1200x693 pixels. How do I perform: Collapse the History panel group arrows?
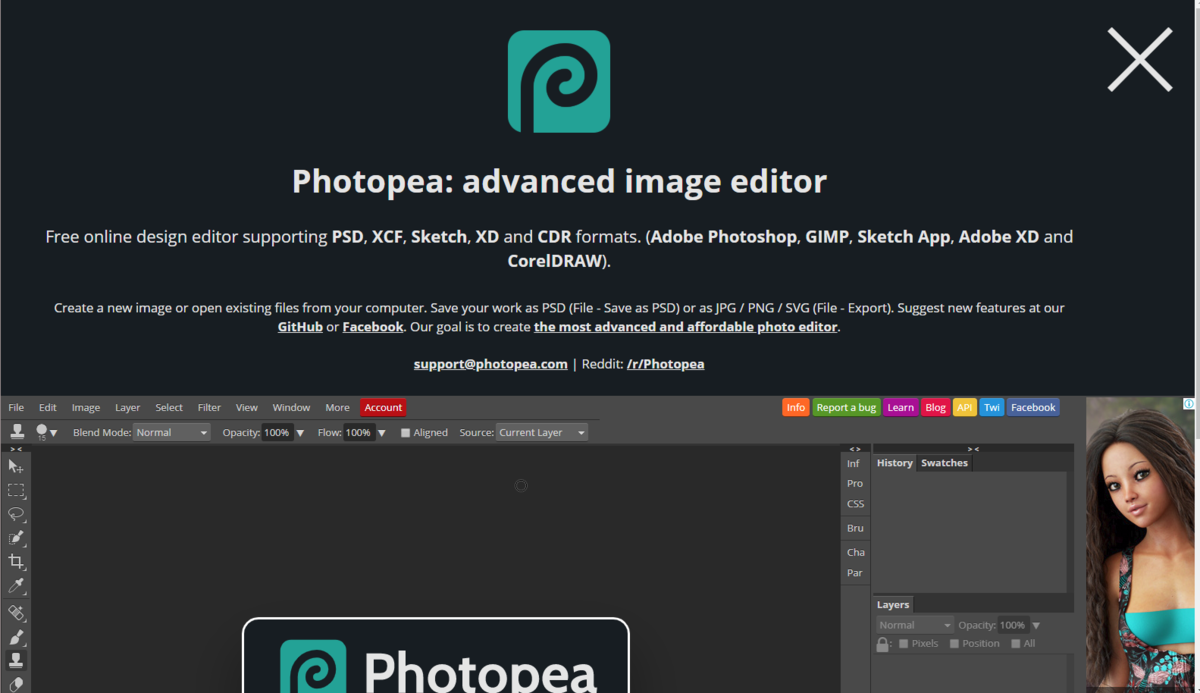click(x=973, y=449)
